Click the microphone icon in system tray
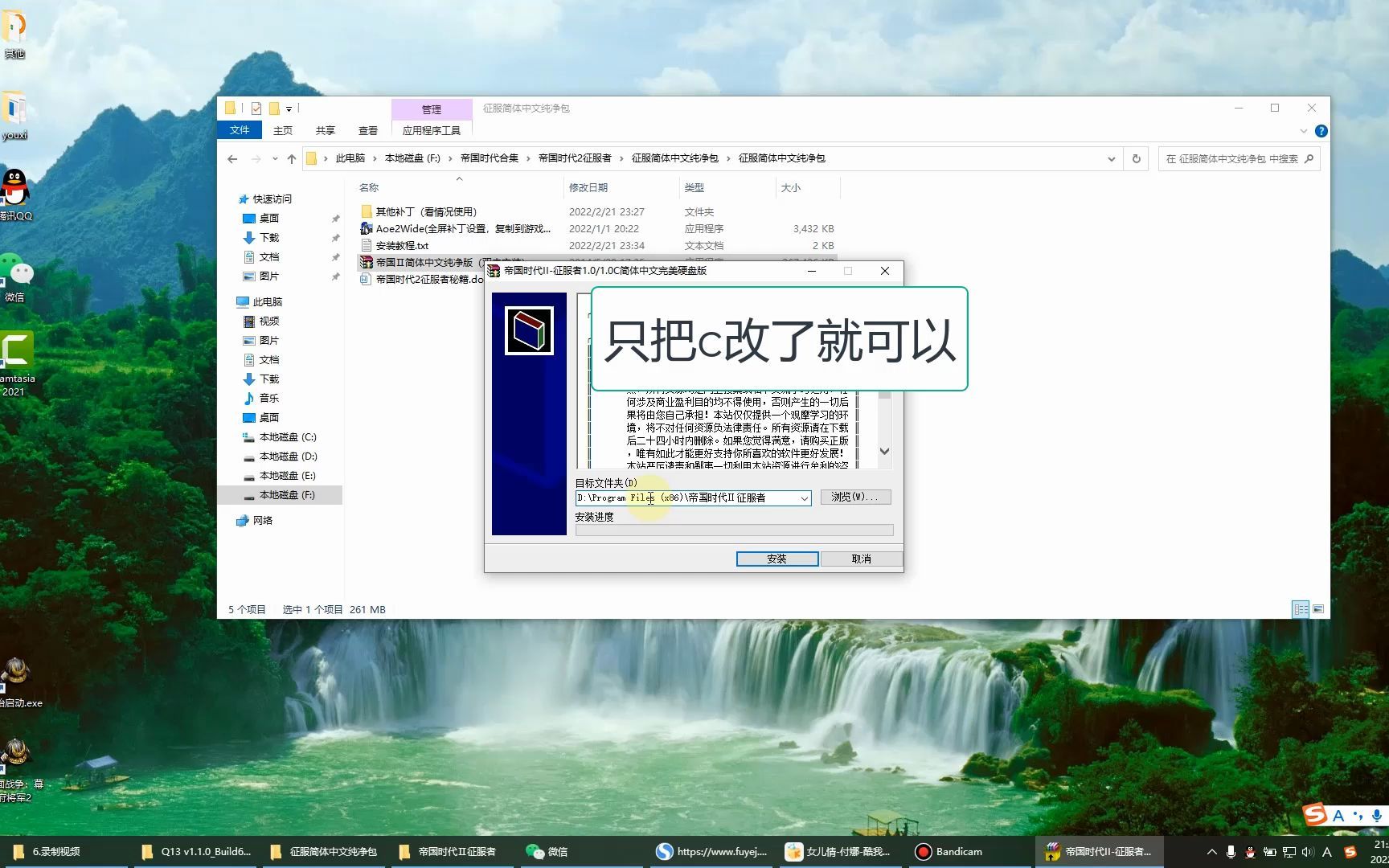This screenshot has width=1389, height=868. 1231,852
